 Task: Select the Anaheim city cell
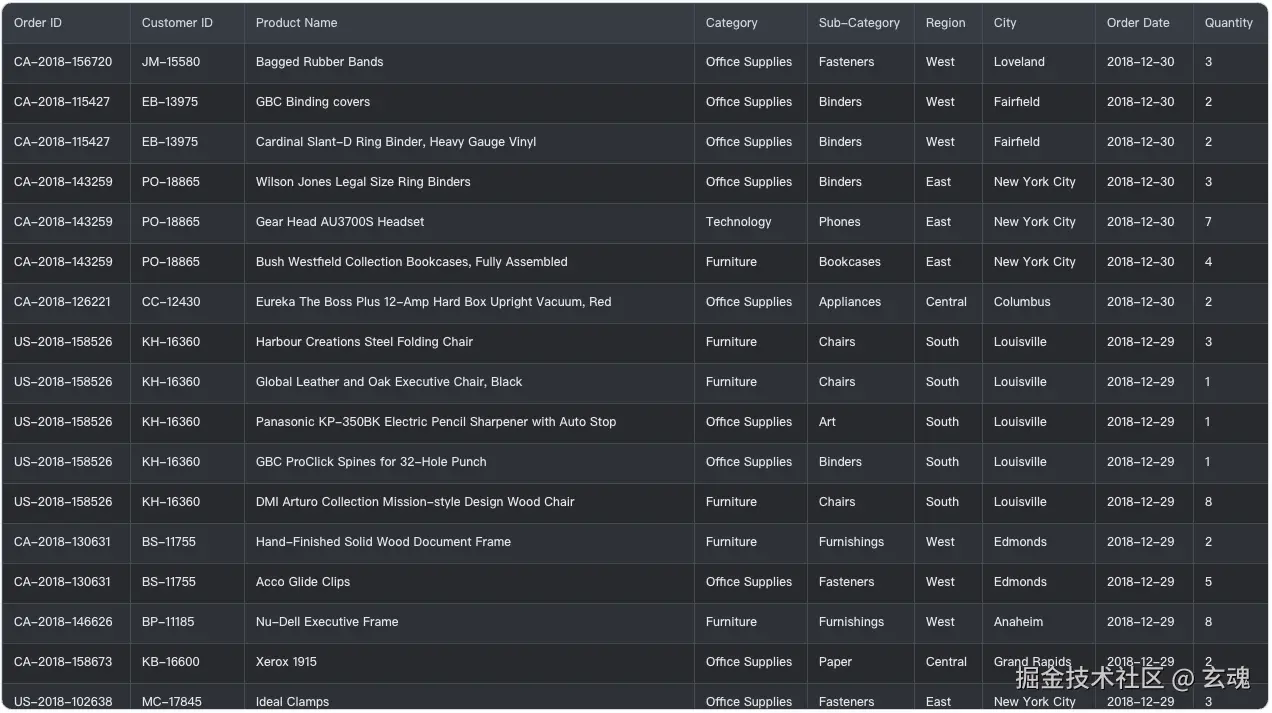click(1018, 622)
